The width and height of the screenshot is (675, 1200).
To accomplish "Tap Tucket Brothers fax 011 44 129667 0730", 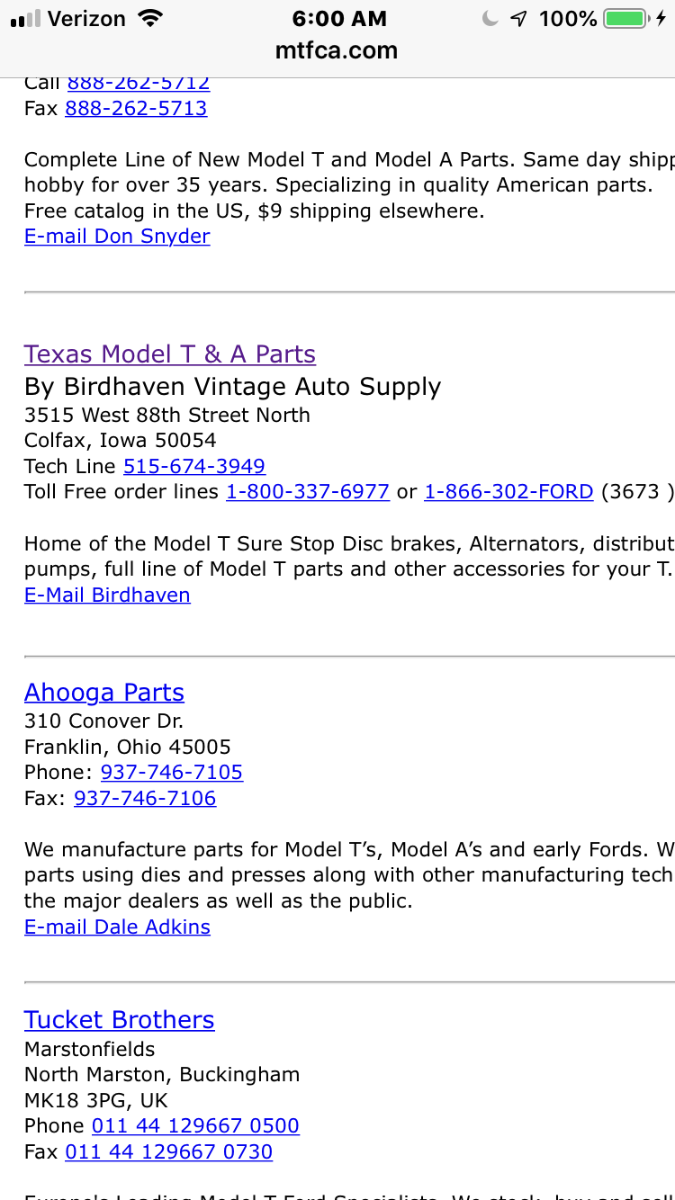I will pos(169,1151).
